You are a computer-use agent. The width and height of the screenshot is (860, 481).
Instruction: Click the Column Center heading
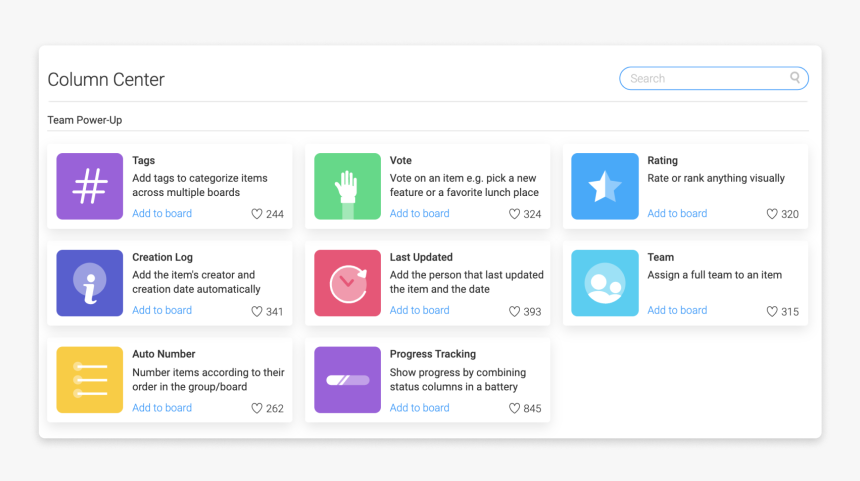tap(106, 80)
